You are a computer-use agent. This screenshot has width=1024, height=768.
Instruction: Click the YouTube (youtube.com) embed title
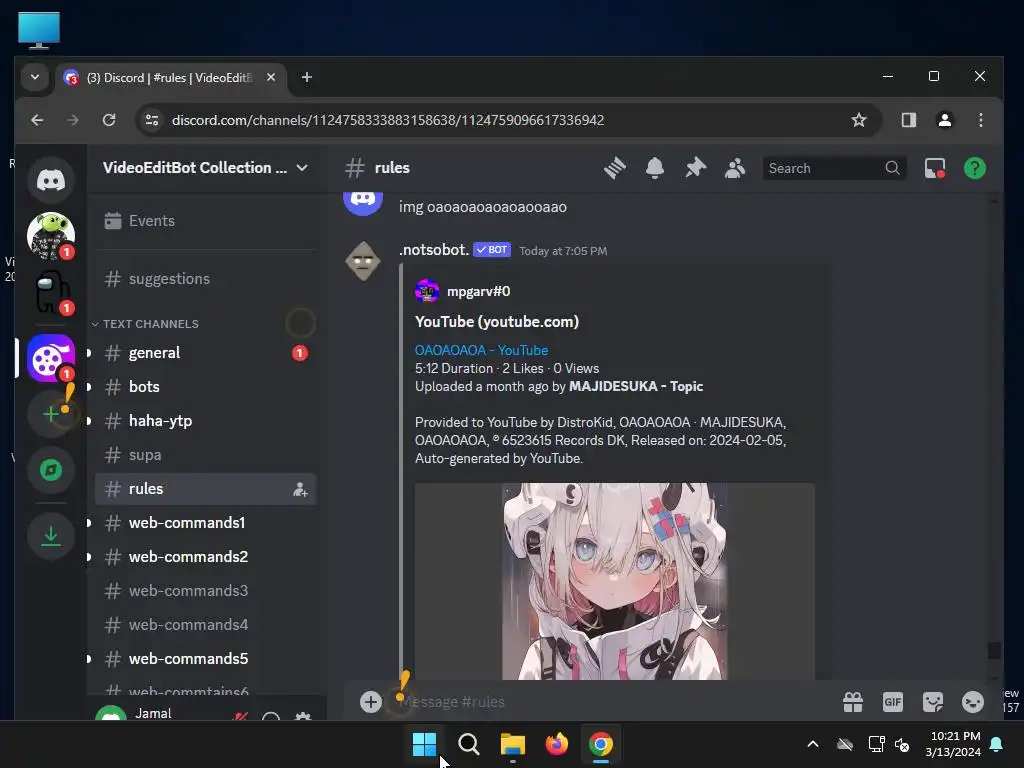[496, 321]
